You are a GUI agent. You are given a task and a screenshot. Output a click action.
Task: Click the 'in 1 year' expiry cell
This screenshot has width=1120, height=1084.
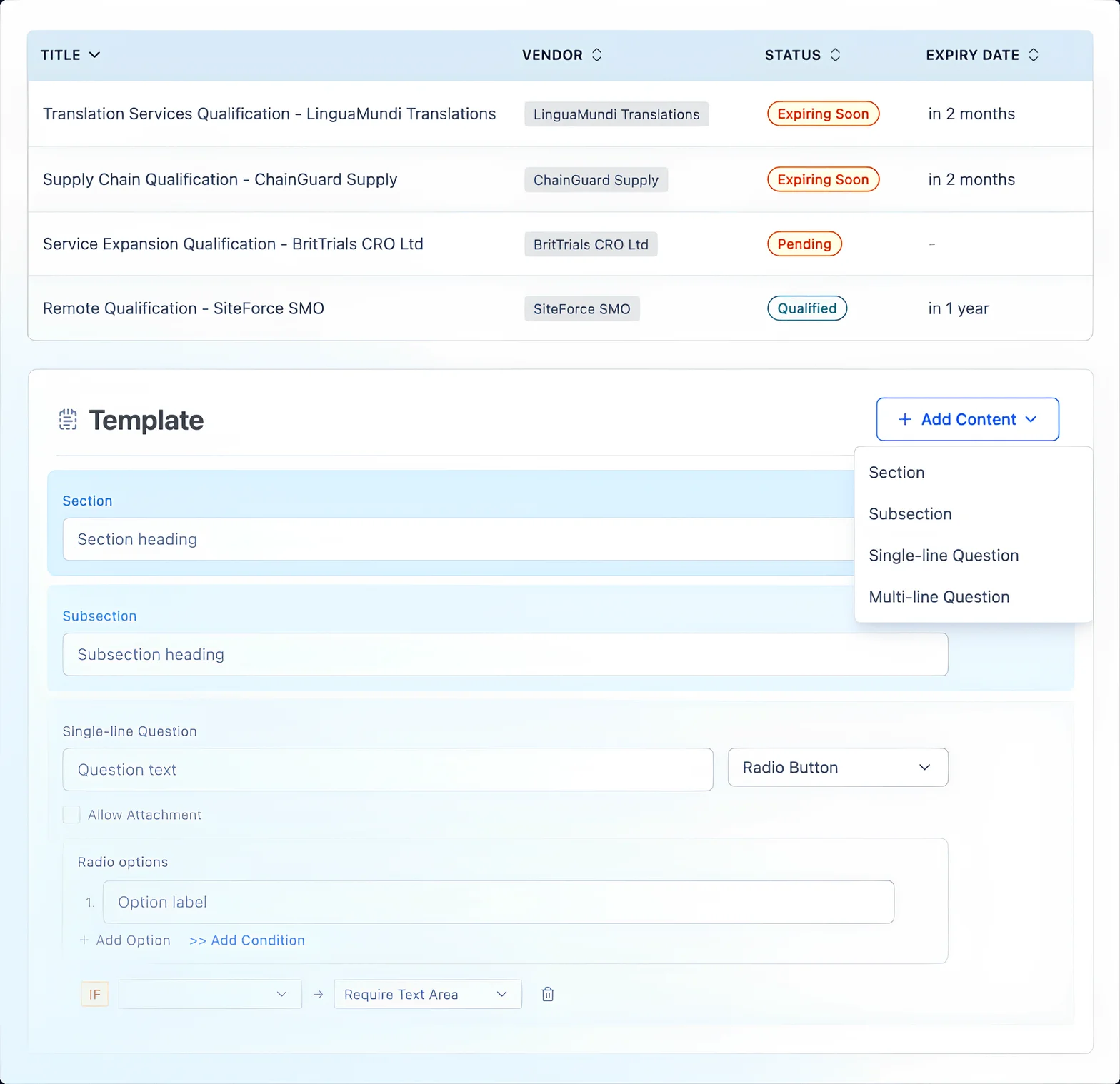pos(959,308)
